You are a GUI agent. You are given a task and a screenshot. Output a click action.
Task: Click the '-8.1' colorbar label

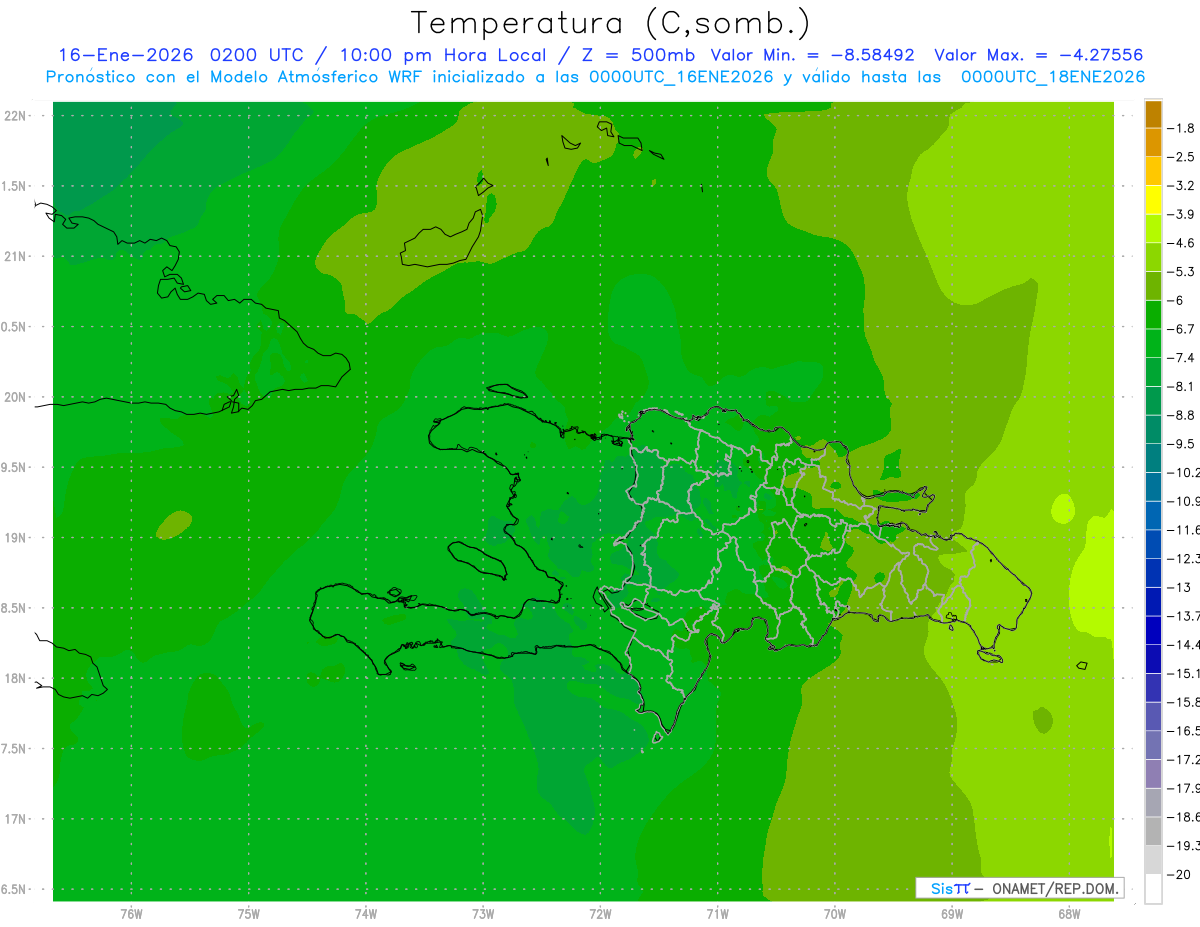click(1182, 386)
